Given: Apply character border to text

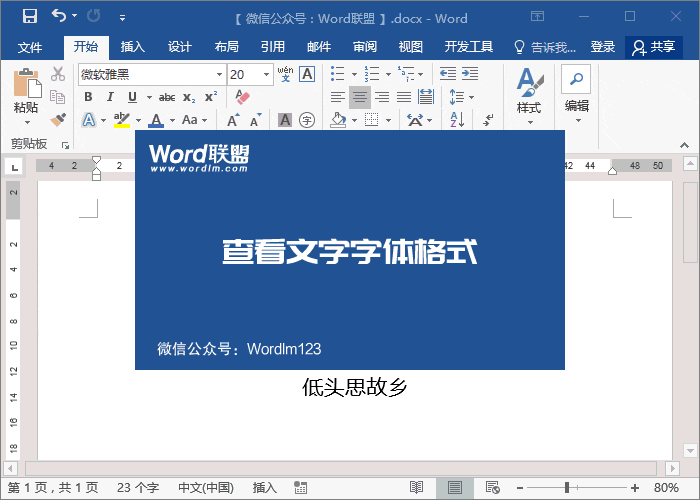Looking at the screenshot, I should (x=307, y=74).
